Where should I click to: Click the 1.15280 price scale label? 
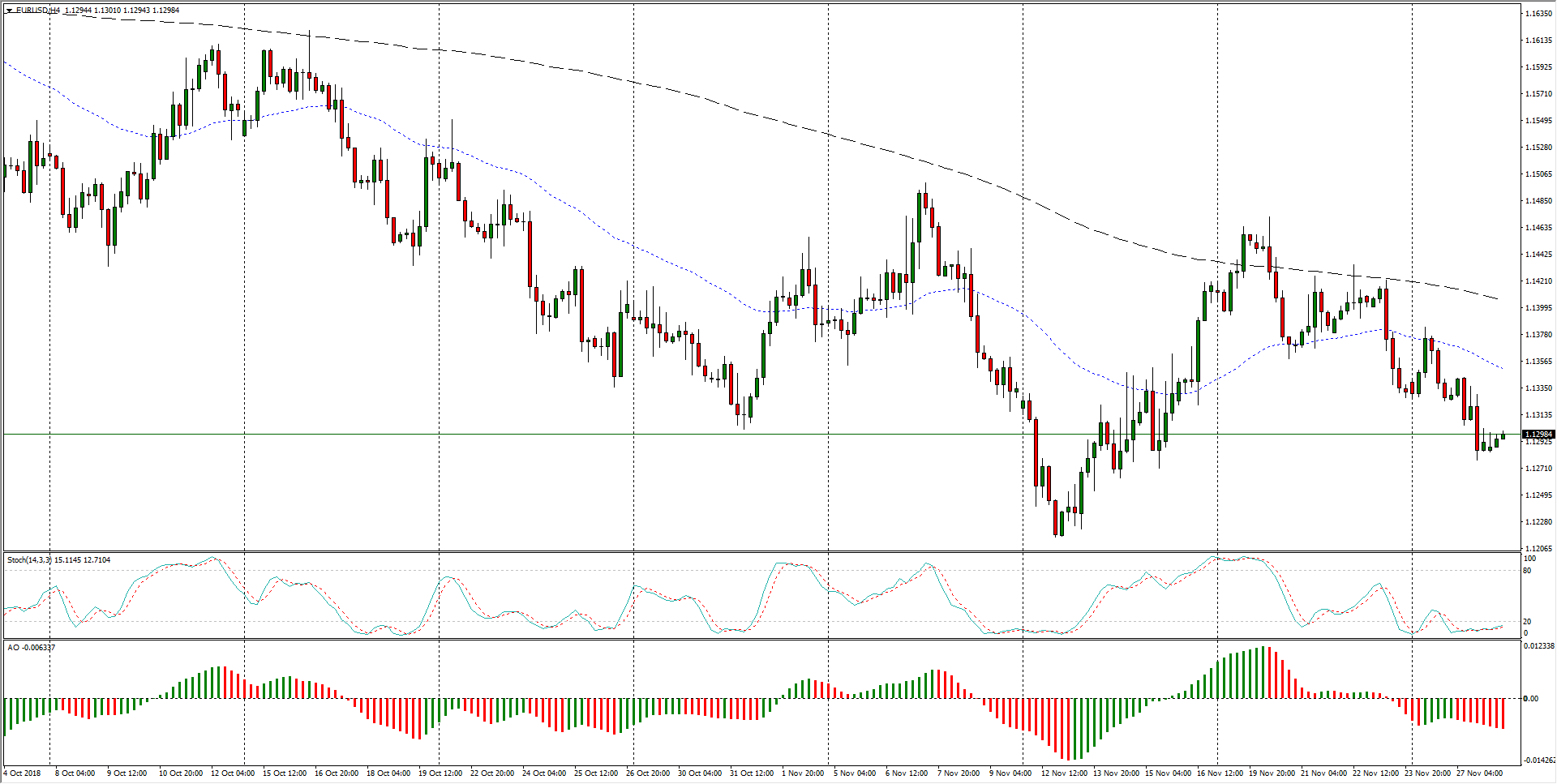coord(1538,148)
